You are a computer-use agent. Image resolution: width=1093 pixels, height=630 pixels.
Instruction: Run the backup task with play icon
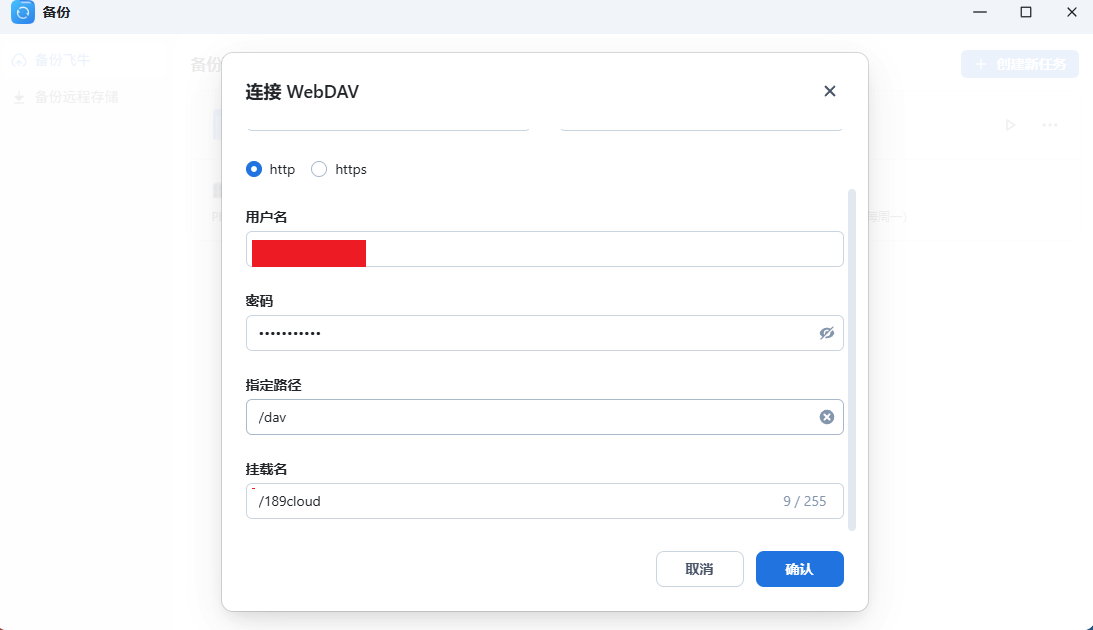1010,125
